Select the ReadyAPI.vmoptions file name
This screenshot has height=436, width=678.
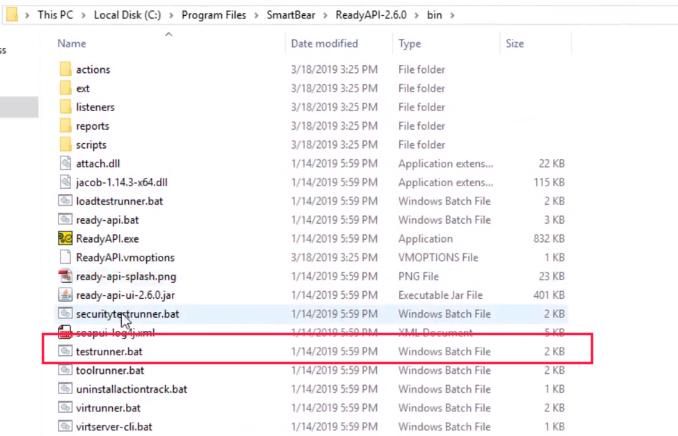(125, 258)
